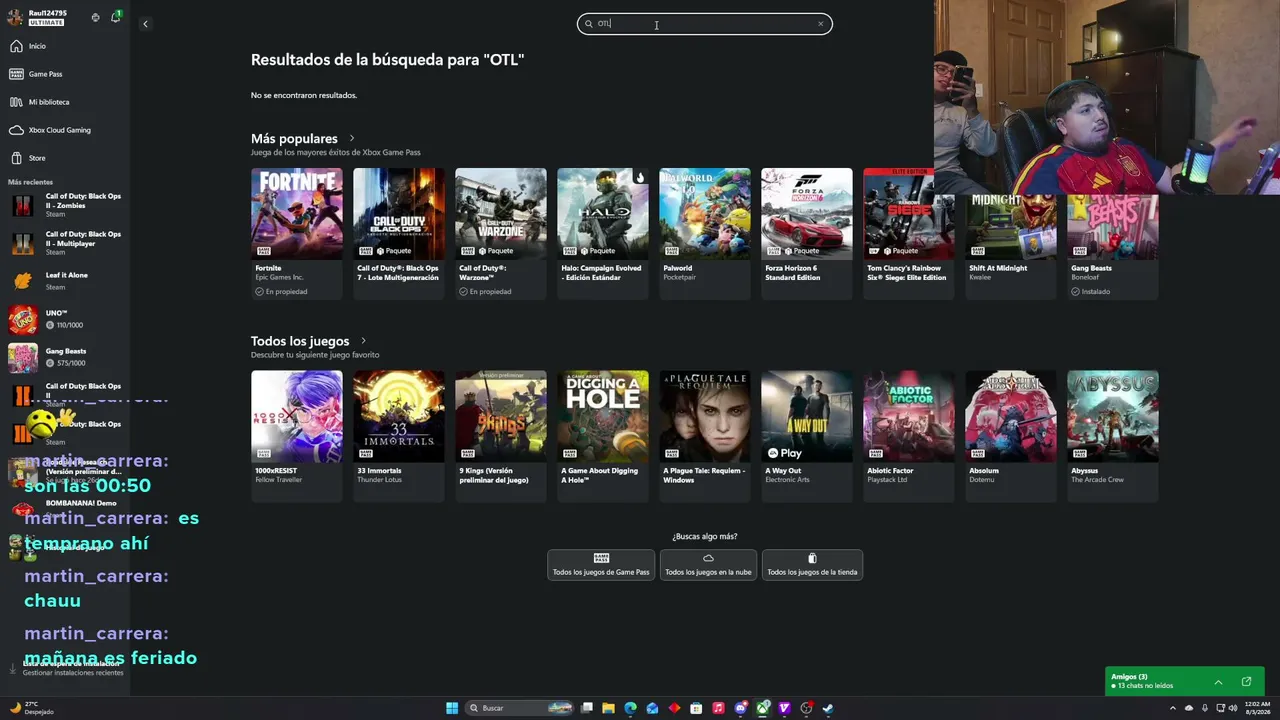This screenshot has height=720, width=1280.
Task: Go back with the arrow button
Action: [x=145, y=24]
